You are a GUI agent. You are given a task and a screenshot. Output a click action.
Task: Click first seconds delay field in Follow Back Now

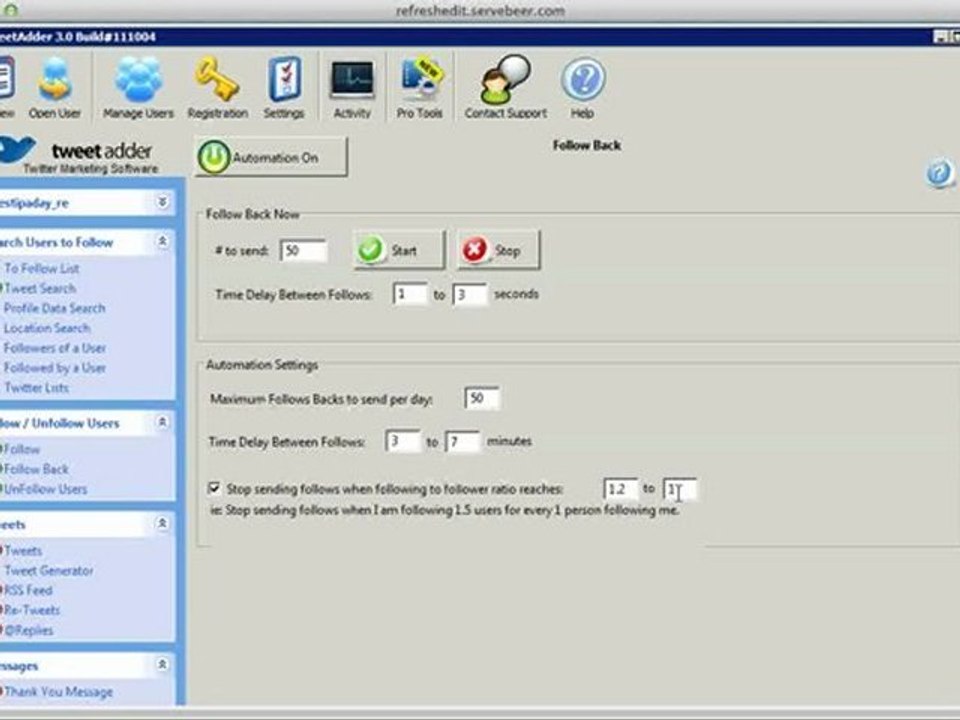click(410, 294)
